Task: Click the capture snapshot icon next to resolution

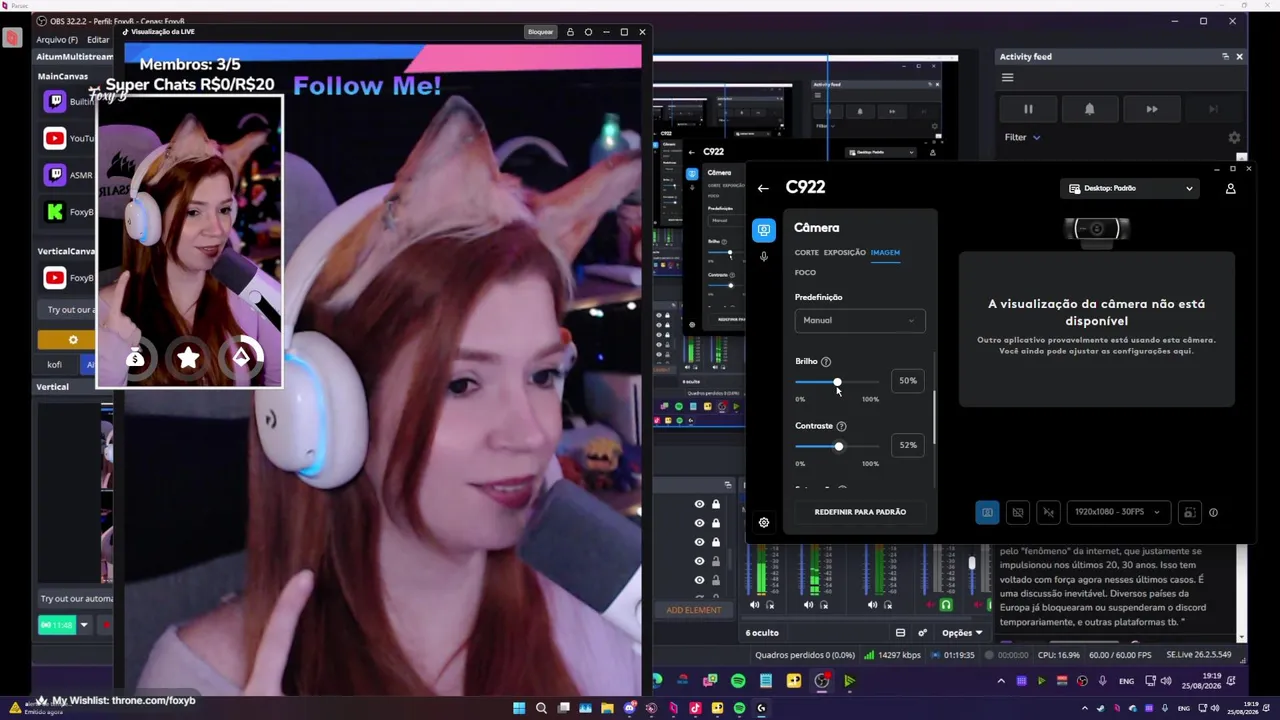Action: point(1189,512)
